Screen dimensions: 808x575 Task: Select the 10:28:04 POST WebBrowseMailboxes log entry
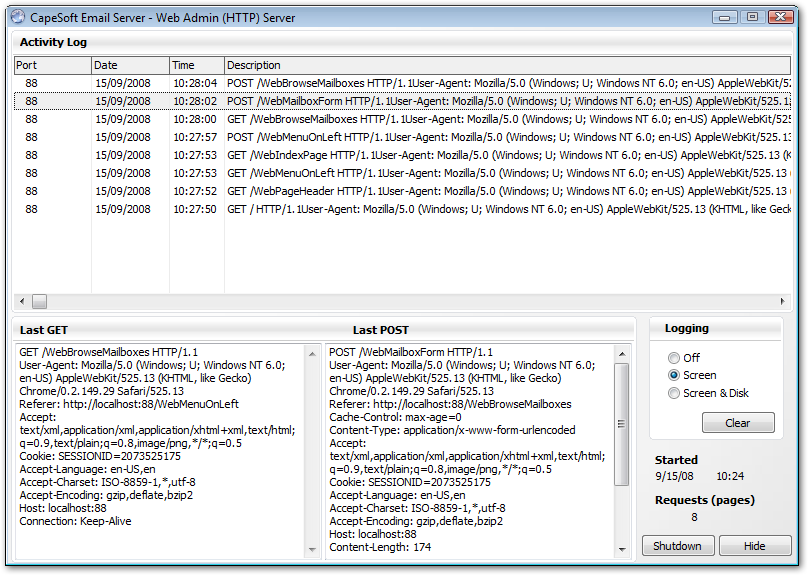tap(400, 83)
